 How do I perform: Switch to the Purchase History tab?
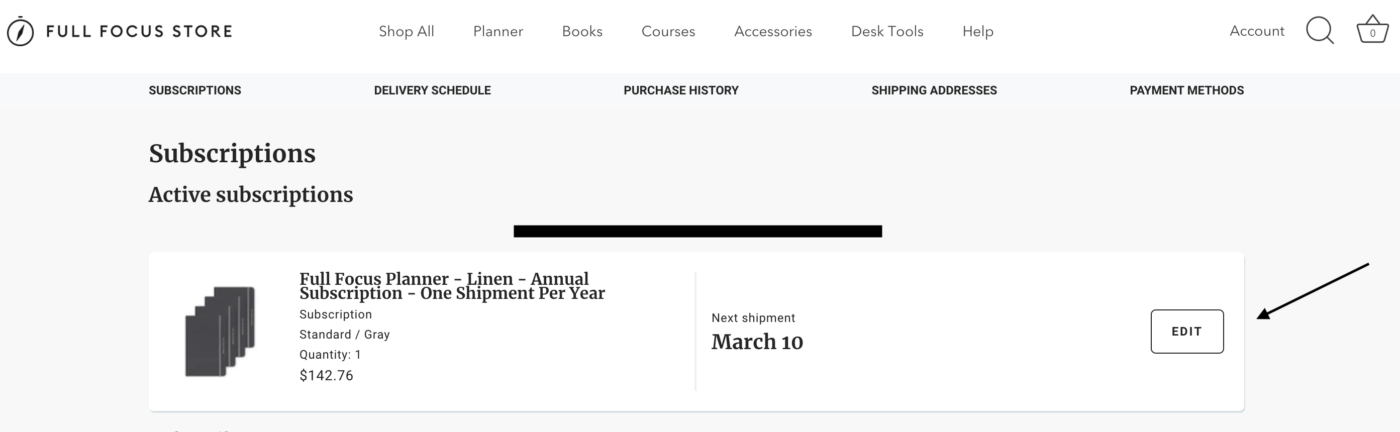point(681,90)
